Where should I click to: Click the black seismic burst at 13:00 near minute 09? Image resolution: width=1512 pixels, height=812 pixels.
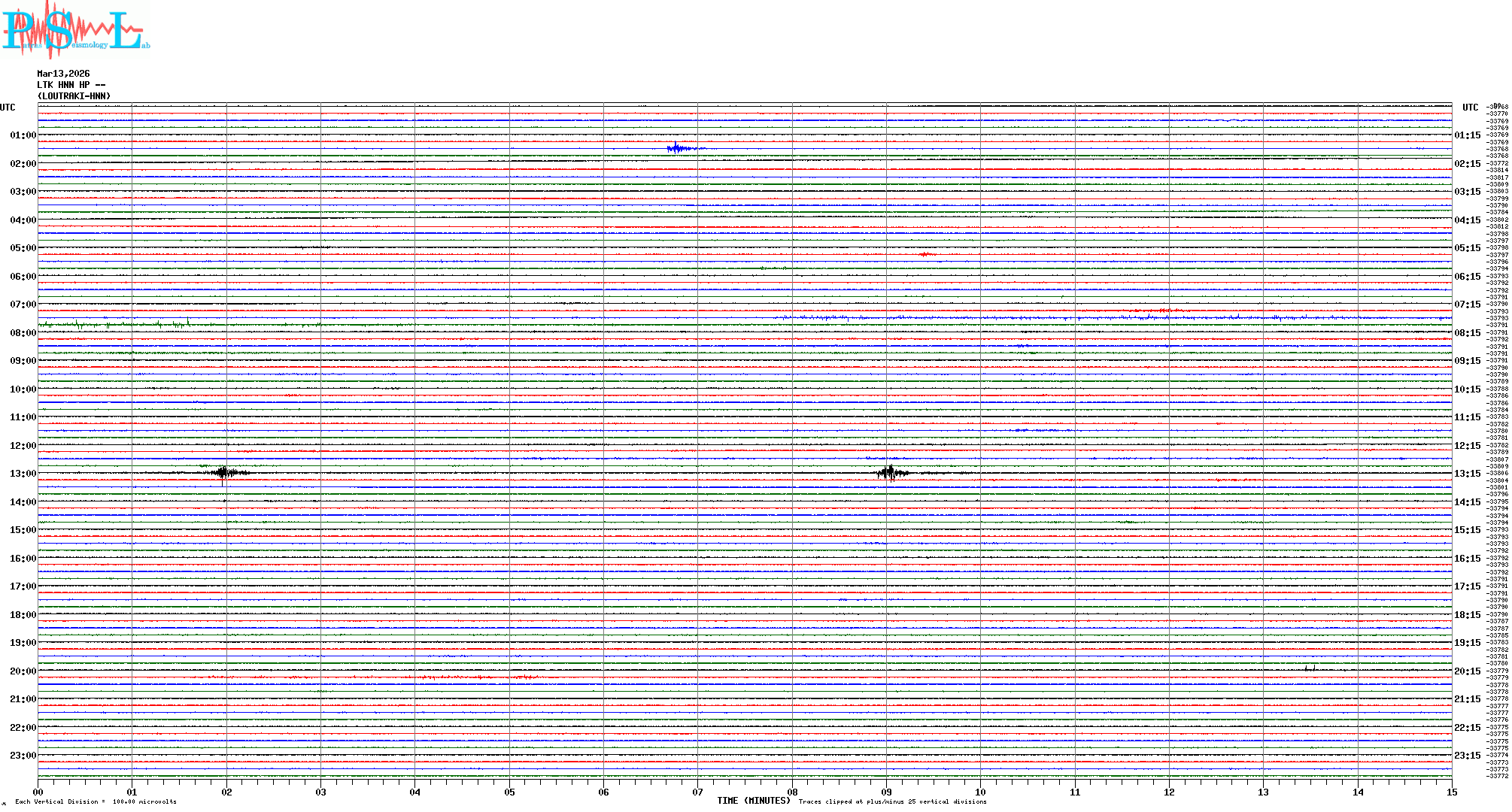[x=891, y=472]
